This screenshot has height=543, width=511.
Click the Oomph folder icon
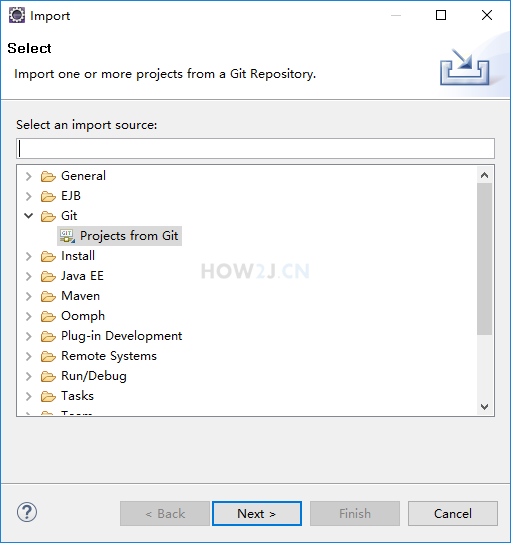click(48, 317)
